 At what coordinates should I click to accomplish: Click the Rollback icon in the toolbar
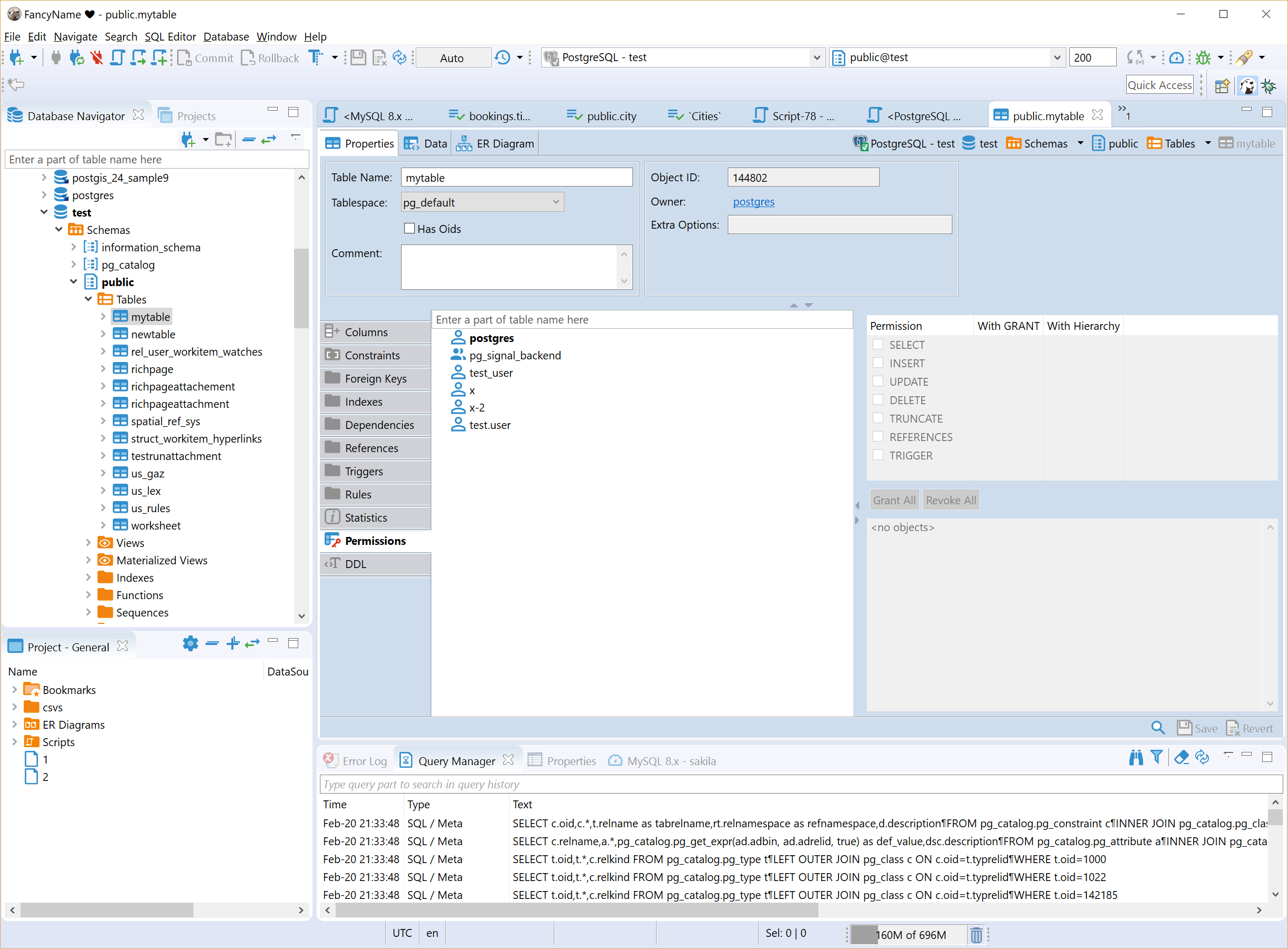(248, 57)
